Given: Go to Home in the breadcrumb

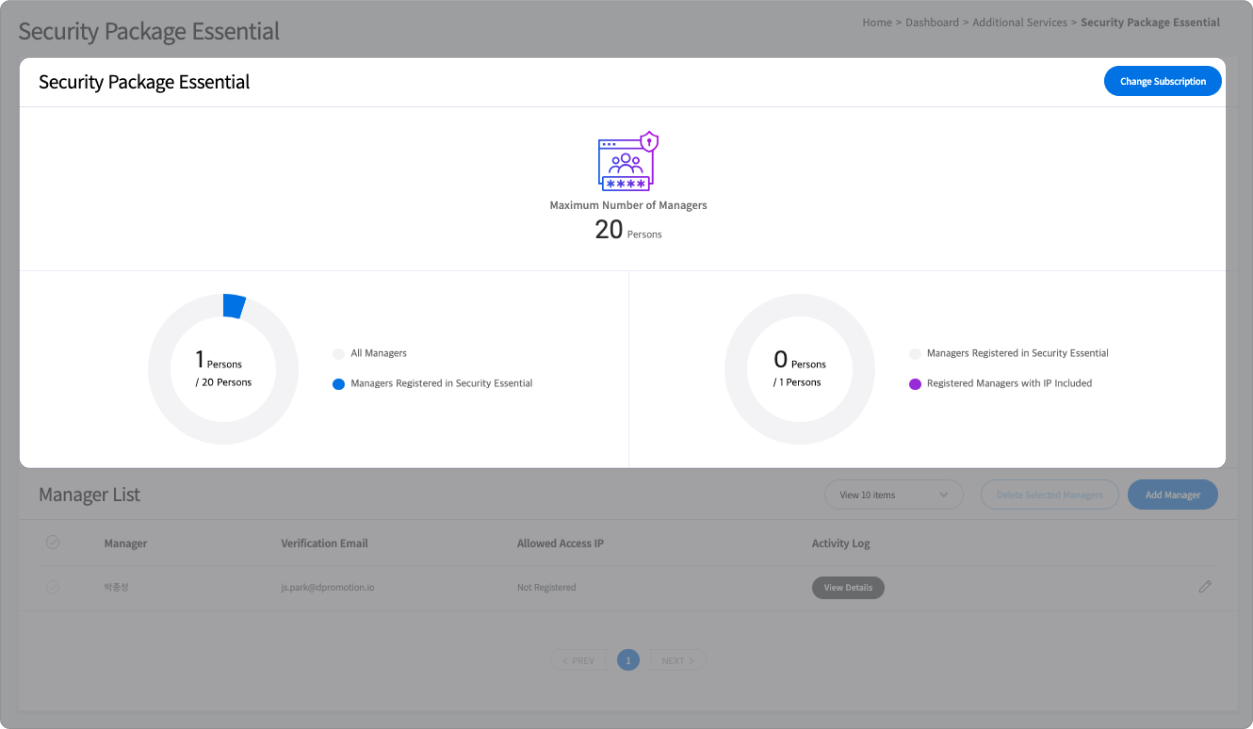Looking at the screenshot, I should 876,22.
